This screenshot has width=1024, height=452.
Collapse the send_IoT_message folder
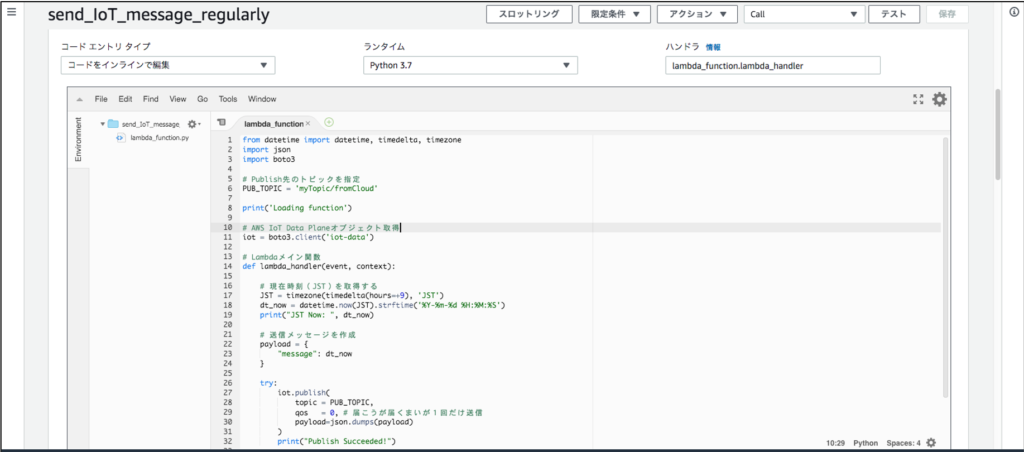[103, 124]
